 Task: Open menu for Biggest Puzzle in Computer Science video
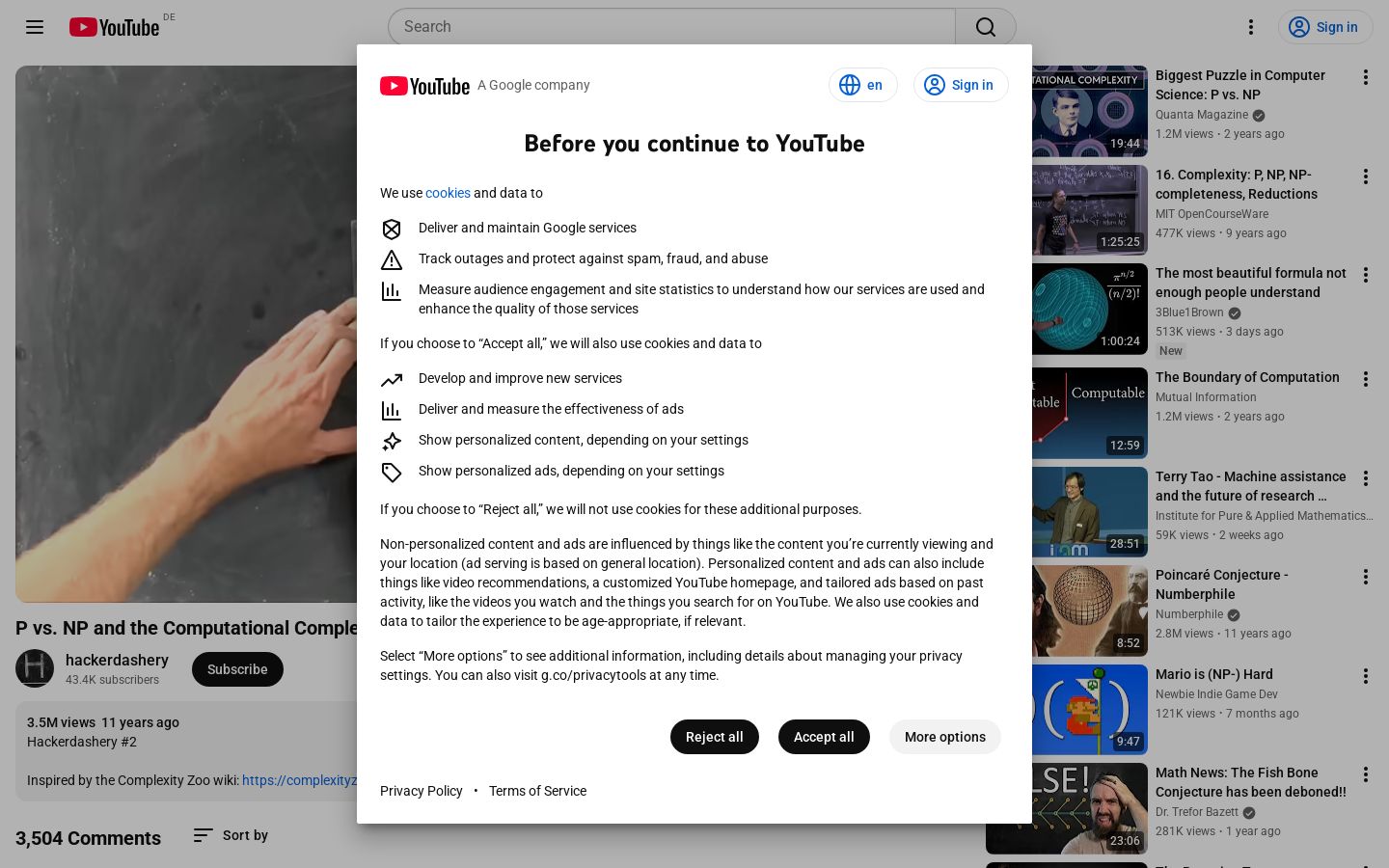[1365, 77]
